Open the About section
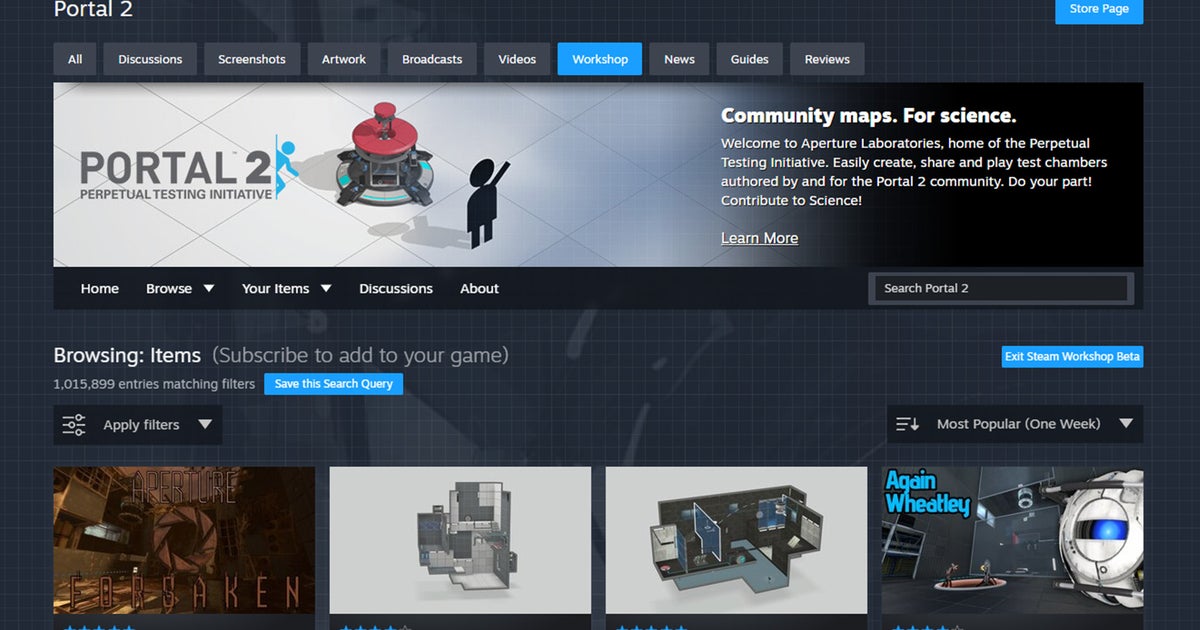Image resolution: width=1200 pixels, height=630 pixels. pyautogui.click(x=479, y=288)
